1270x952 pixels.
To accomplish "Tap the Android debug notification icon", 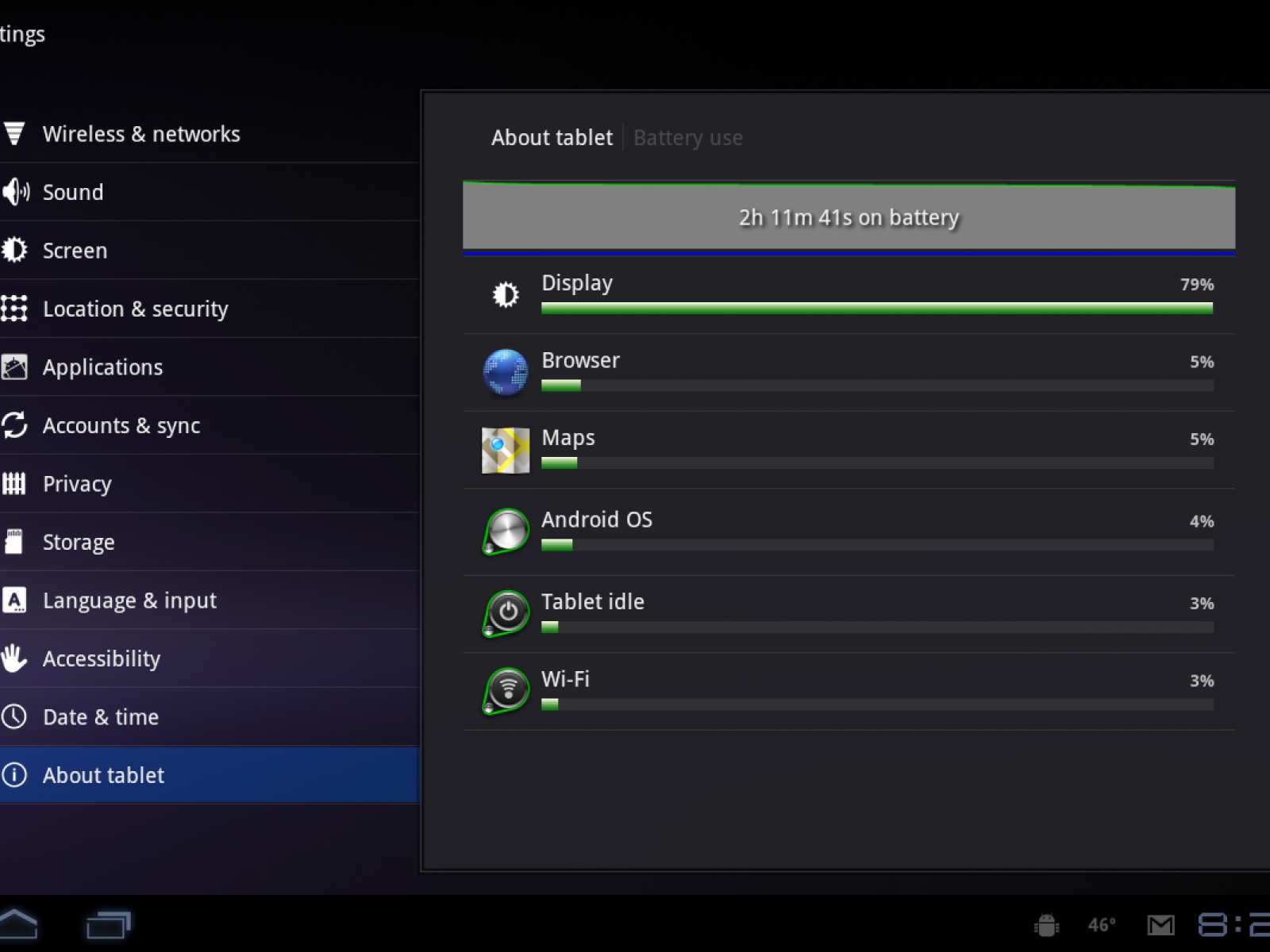I will tap(1046, 925).
